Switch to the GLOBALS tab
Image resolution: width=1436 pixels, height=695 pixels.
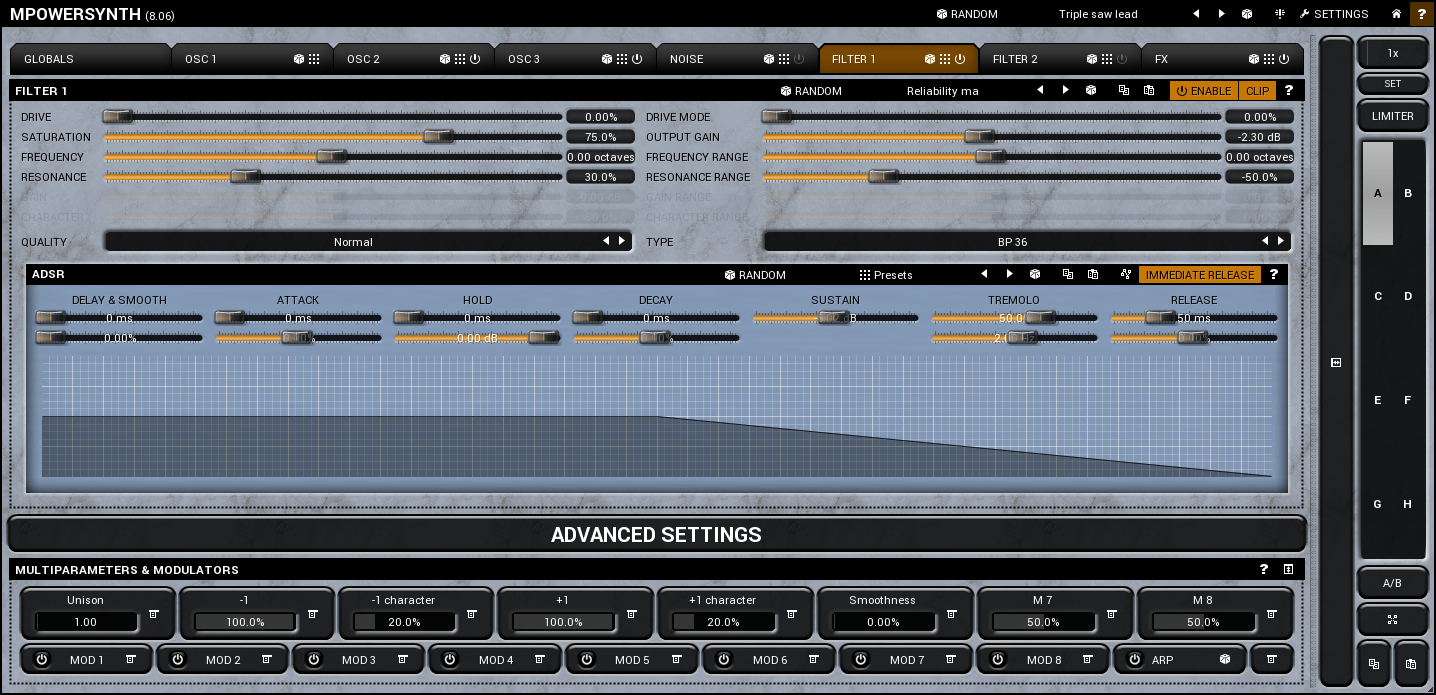50,59
